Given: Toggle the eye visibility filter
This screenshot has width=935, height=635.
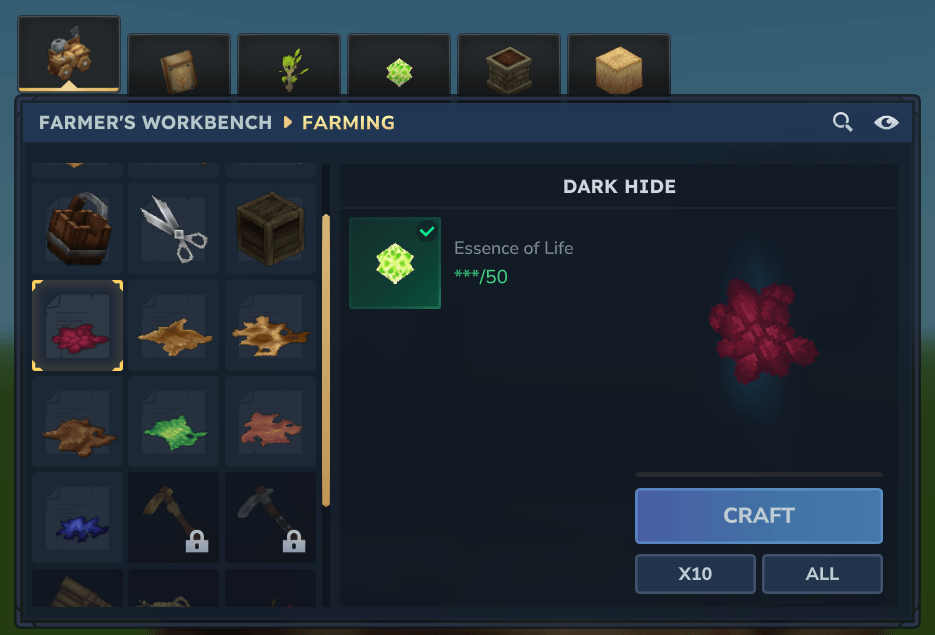Looking at the screenshot, I should 886,122.
